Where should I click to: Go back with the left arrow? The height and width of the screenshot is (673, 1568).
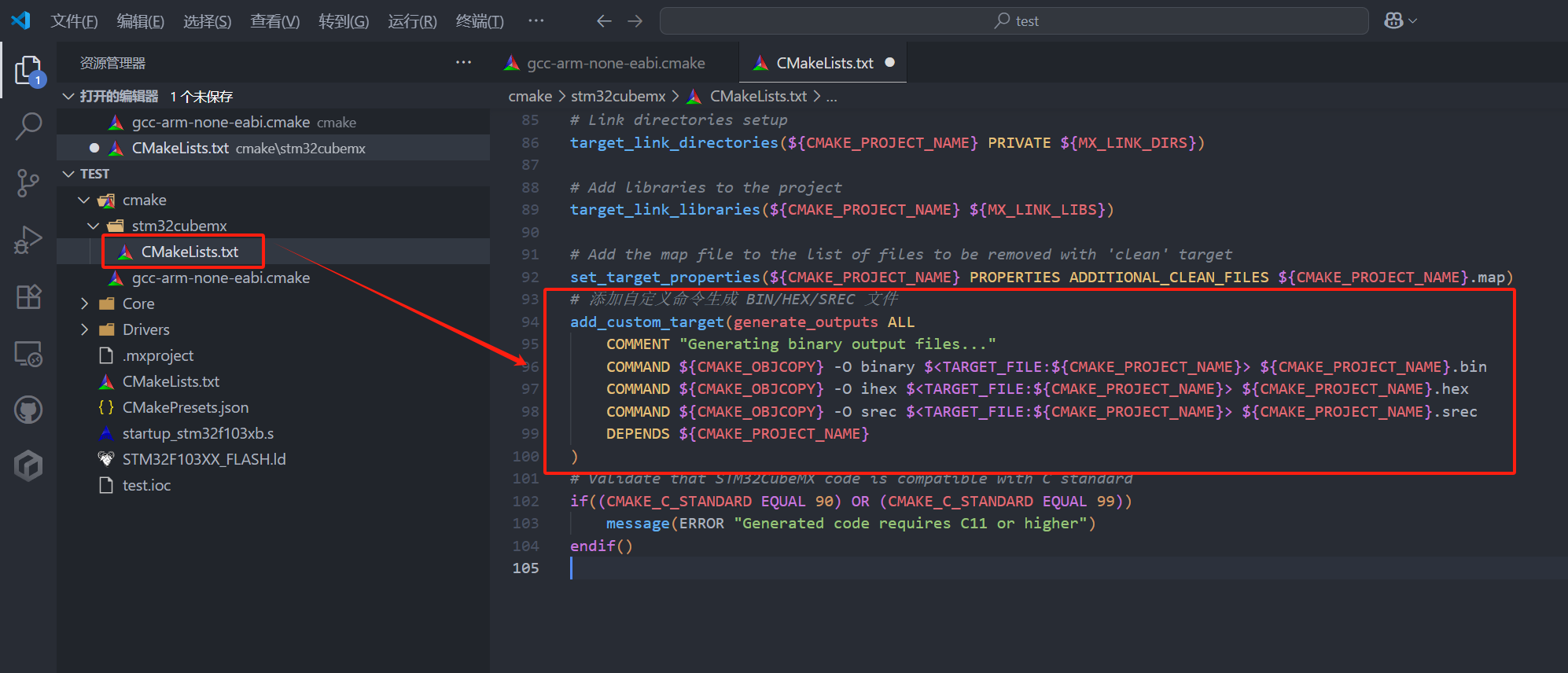[x=604, y=21]
